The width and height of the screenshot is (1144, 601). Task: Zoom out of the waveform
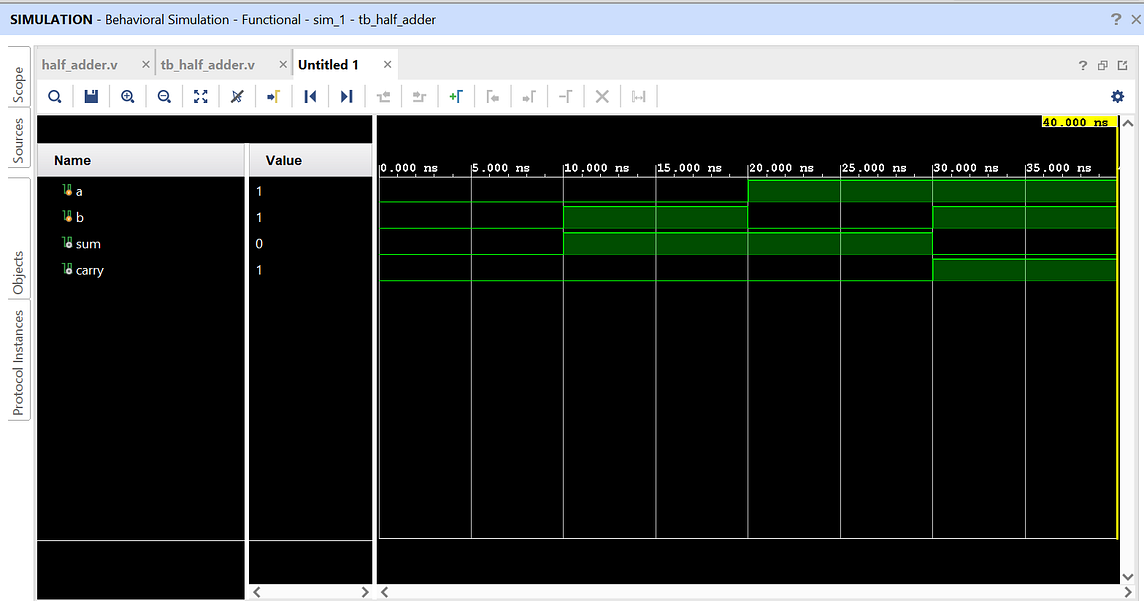pyautogui.click(x=164, y=96)
